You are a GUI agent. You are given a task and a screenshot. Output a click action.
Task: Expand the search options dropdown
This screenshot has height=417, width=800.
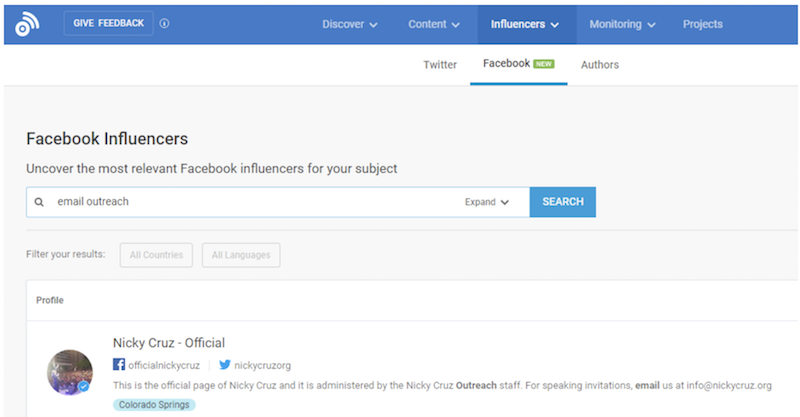[487, 202]
